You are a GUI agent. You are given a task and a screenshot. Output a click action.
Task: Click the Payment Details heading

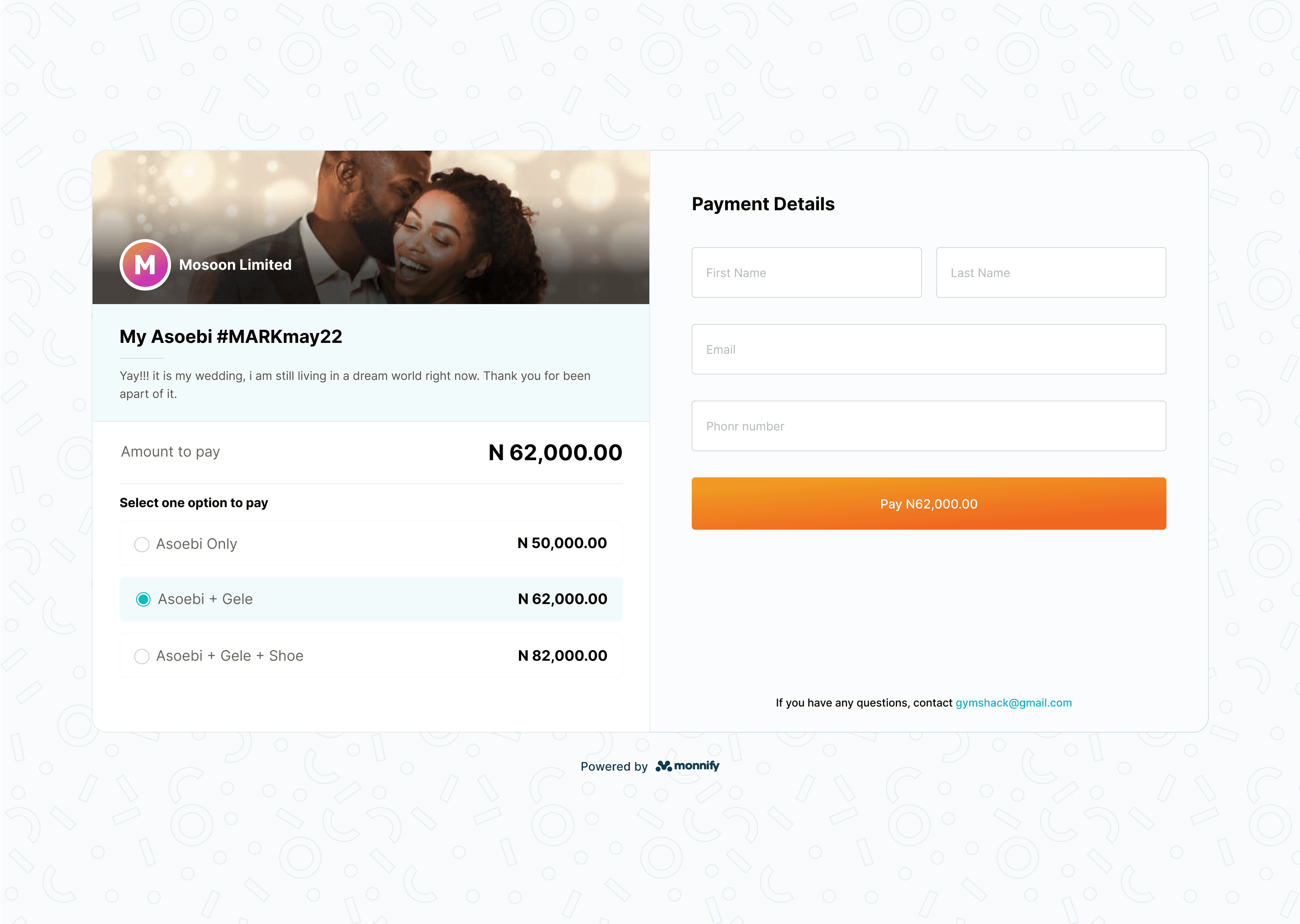pyautogui.click(x=763, y=203)
